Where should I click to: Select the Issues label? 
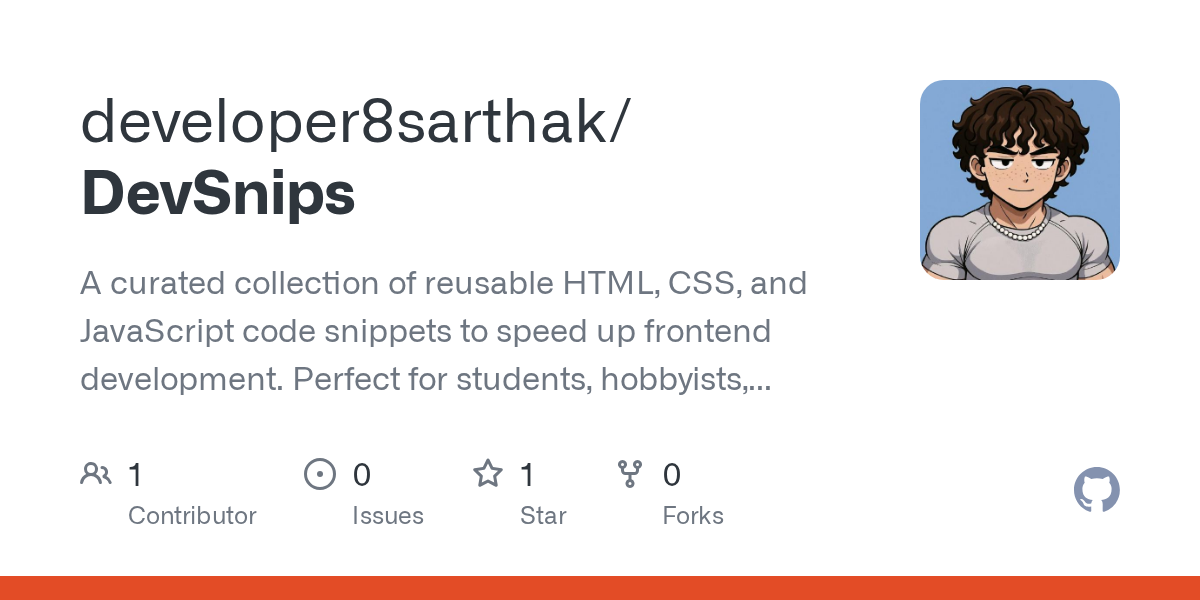(387, 516)
